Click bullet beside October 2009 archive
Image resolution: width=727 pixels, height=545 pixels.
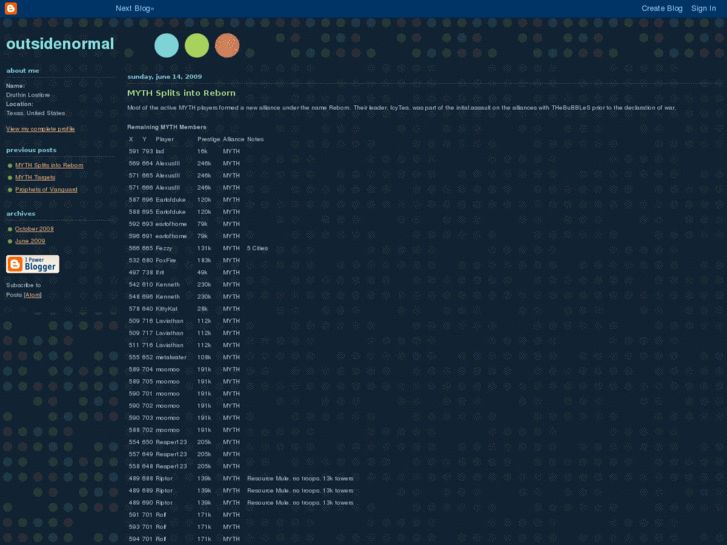10,229
